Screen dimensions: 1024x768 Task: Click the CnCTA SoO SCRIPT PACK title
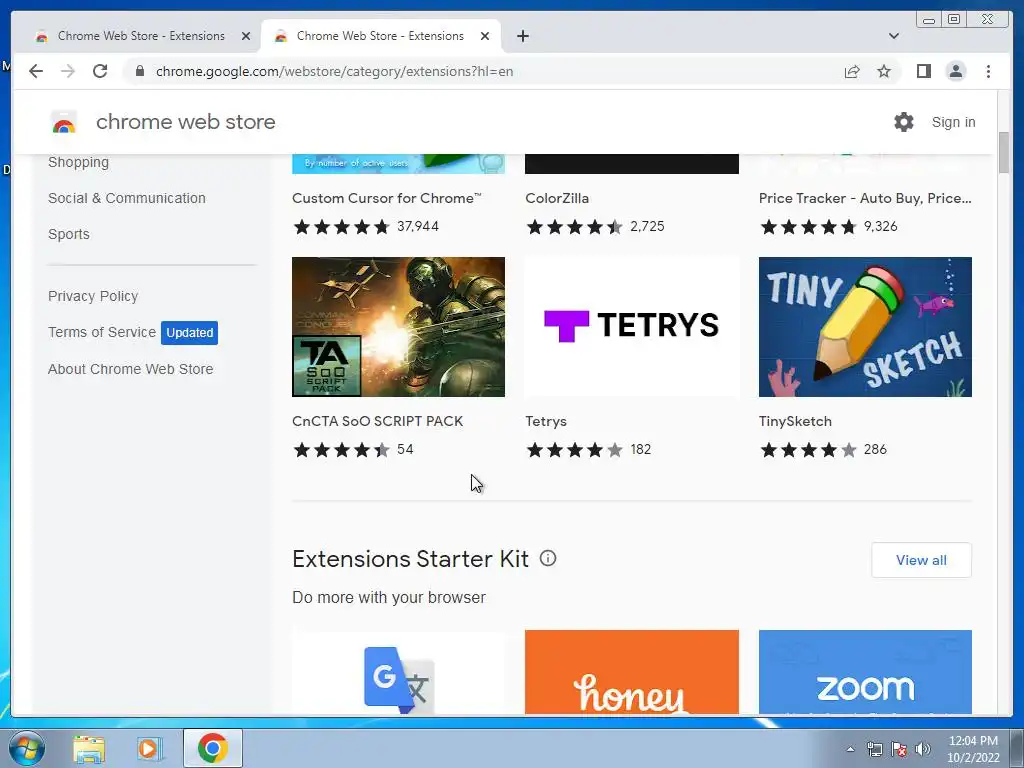click(377, 421)
